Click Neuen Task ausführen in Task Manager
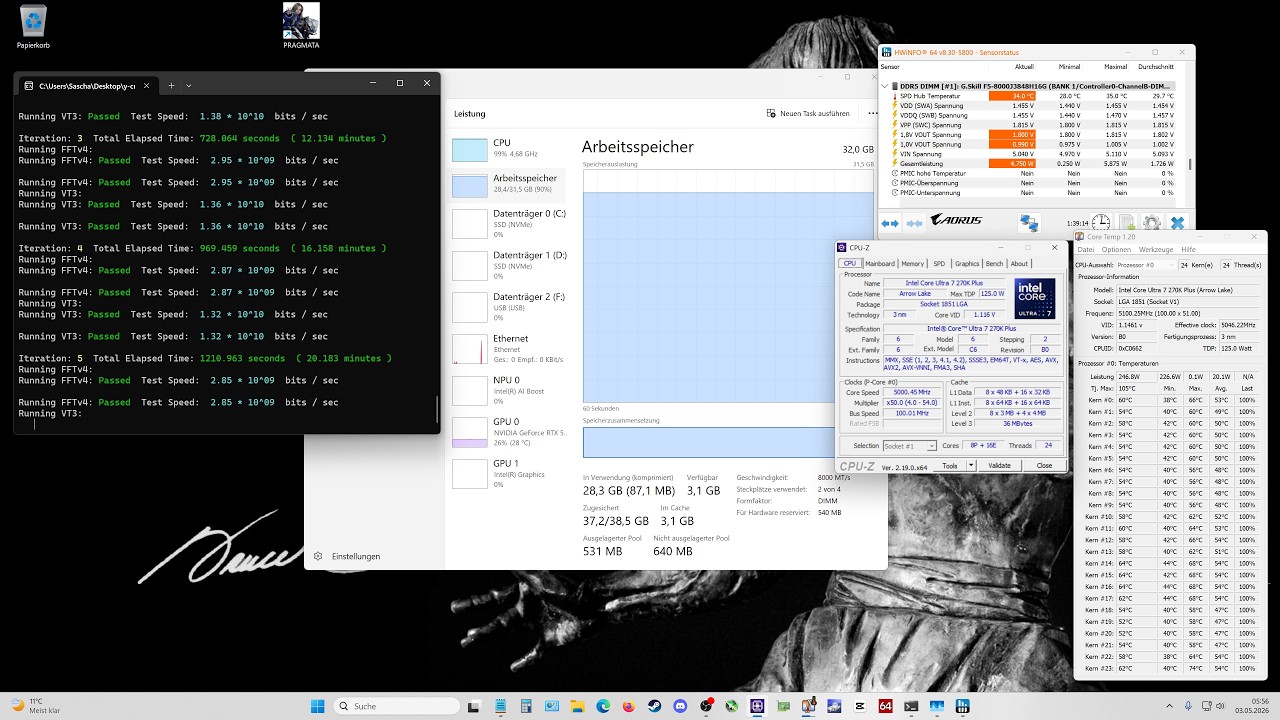This screenshot has height=720, width=1280. (806, 113)
